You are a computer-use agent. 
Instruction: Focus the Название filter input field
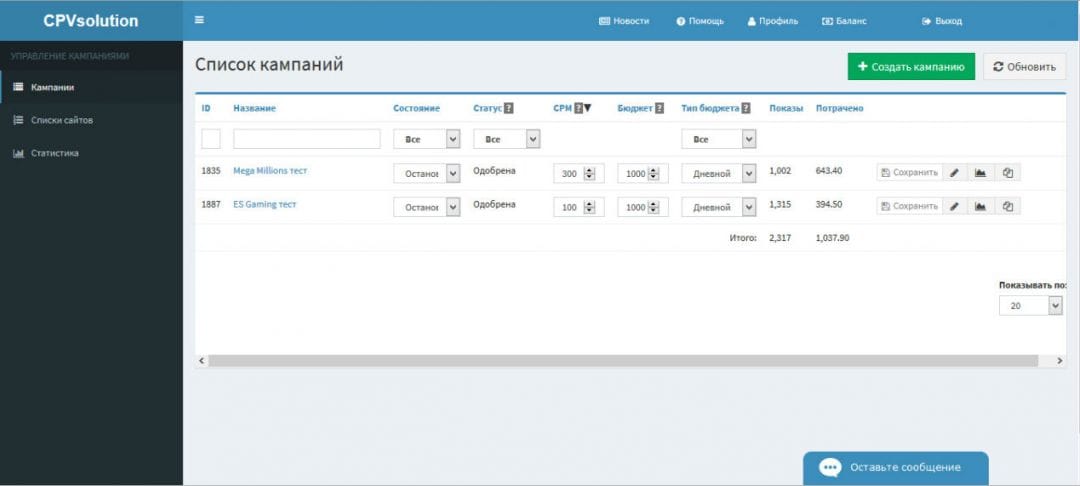click(307, 139)
